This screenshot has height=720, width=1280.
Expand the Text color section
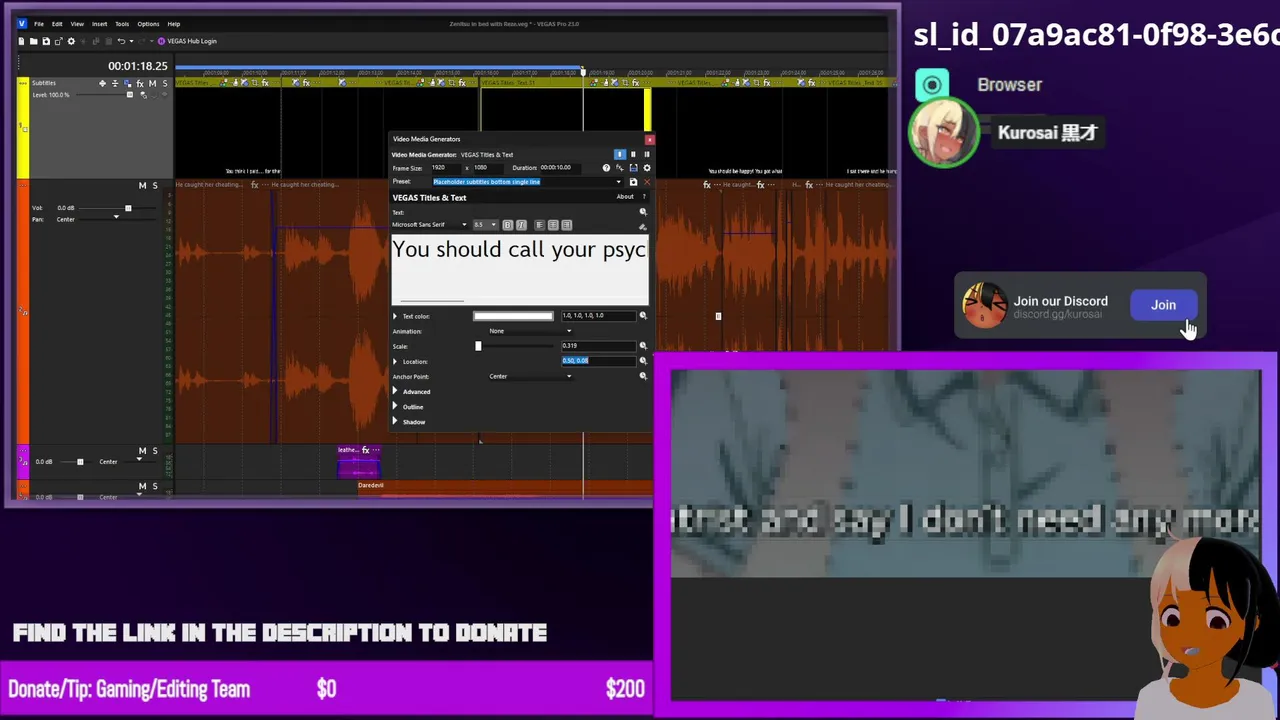pos(395,316)
